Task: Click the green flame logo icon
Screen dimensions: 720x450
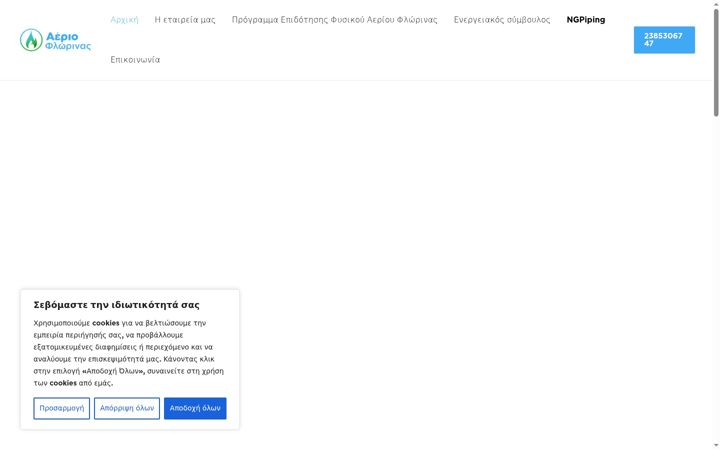Action: [31, 40]
